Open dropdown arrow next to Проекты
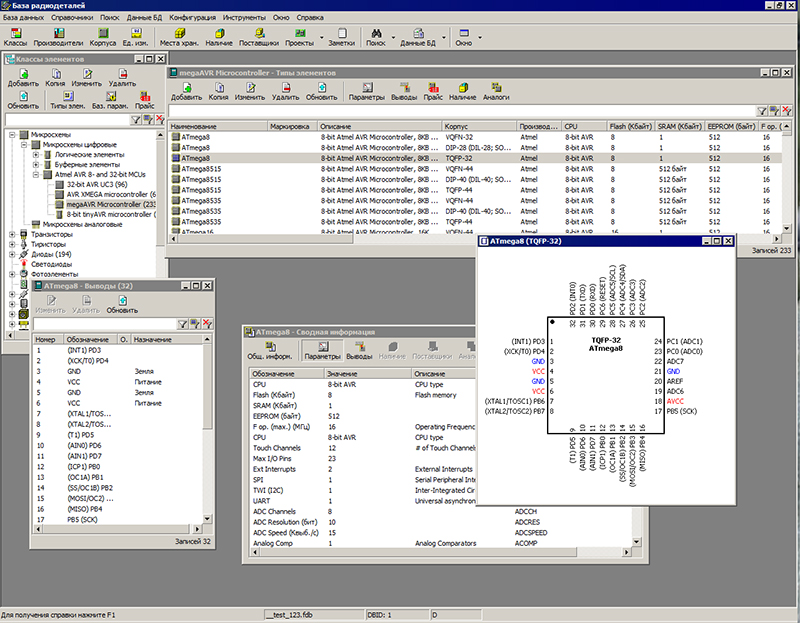 [x=321, y=37]
